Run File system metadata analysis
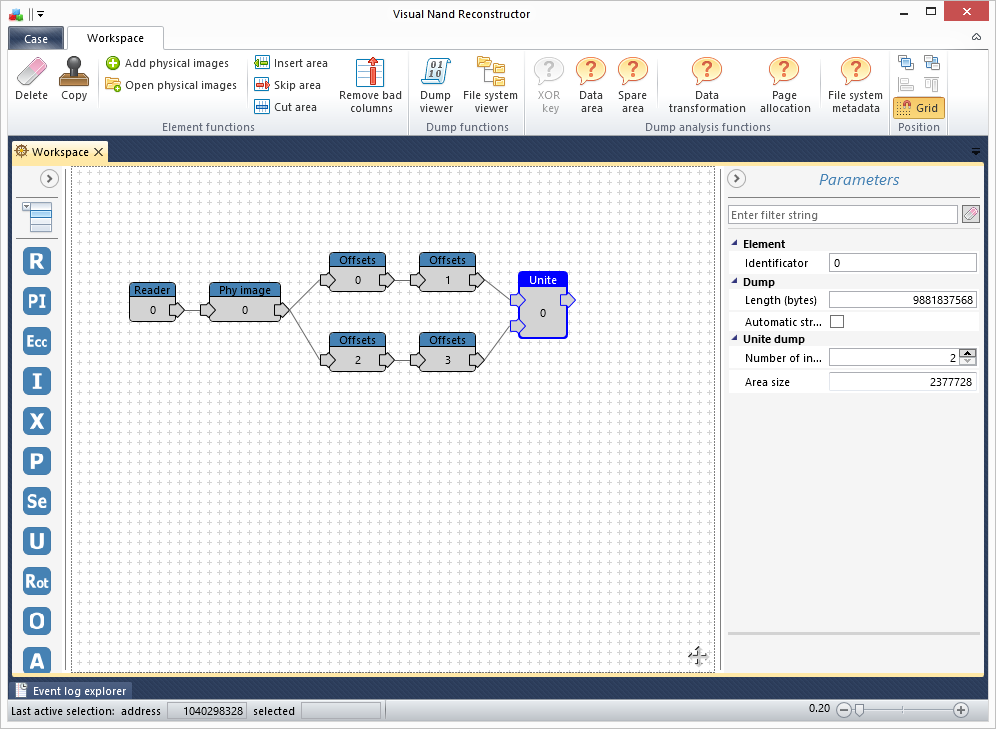Viewport: 996px width, 729px height. (x=855, y=85)
